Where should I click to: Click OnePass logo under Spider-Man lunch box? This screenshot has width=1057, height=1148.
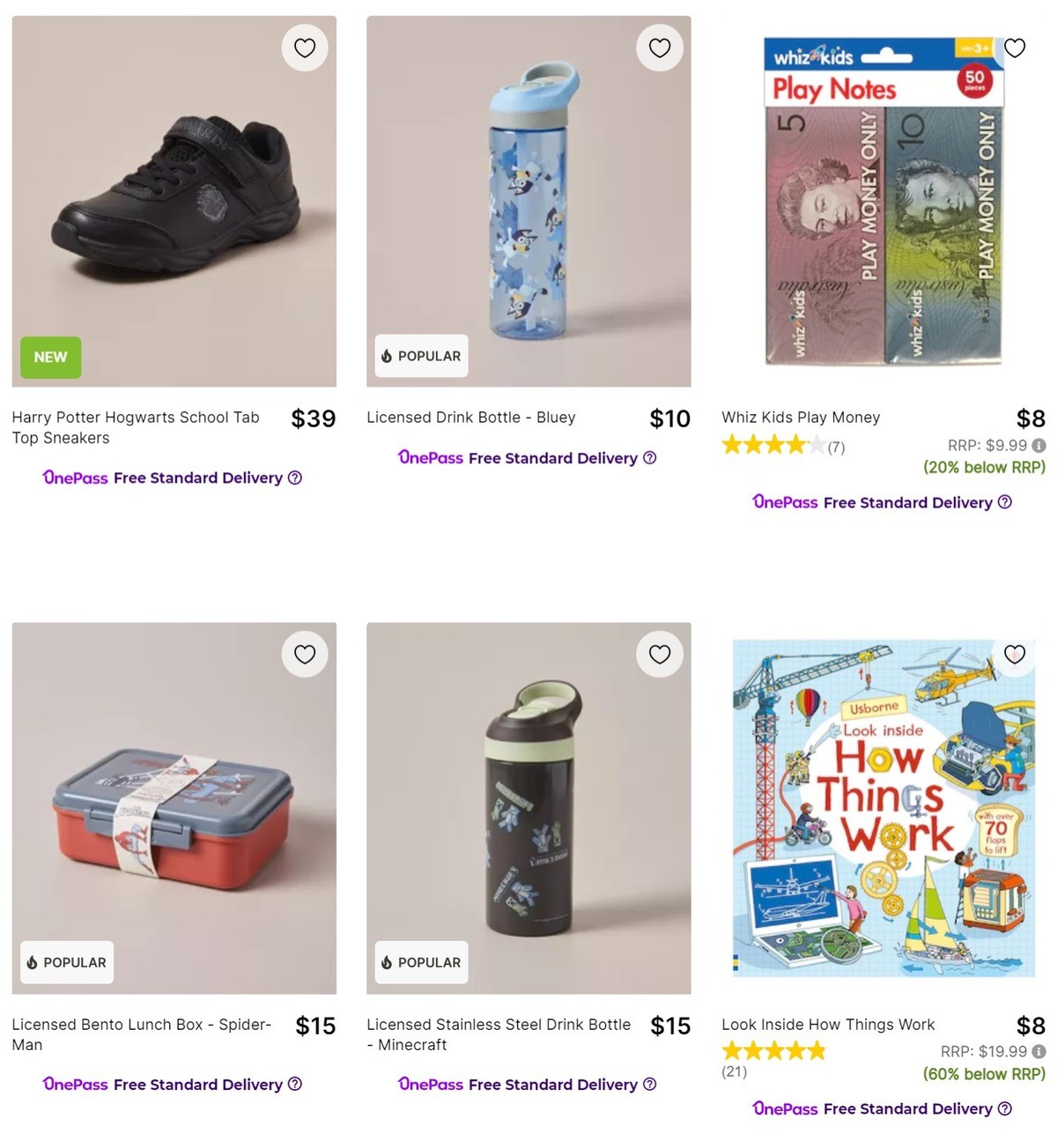(x=75, y=1085)
